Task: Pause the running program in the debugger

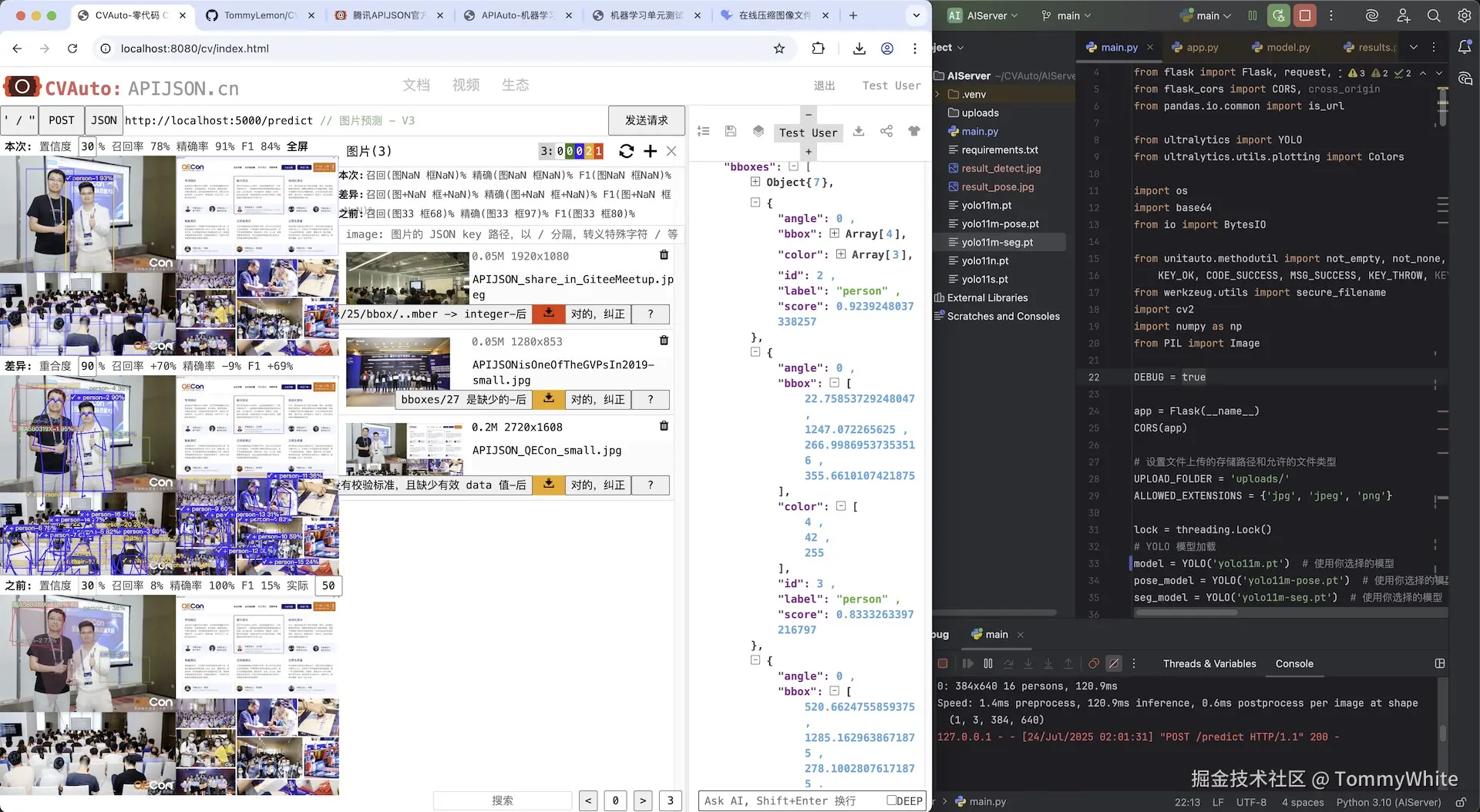Action: pyautogui.click(x=988, y=663)
